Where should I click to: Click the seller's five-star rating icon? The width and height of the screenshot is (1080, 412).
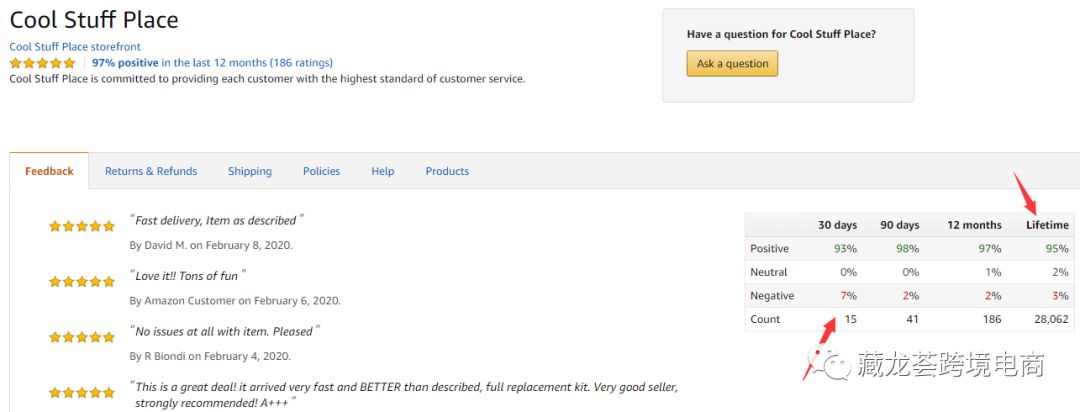coord(42,63)
